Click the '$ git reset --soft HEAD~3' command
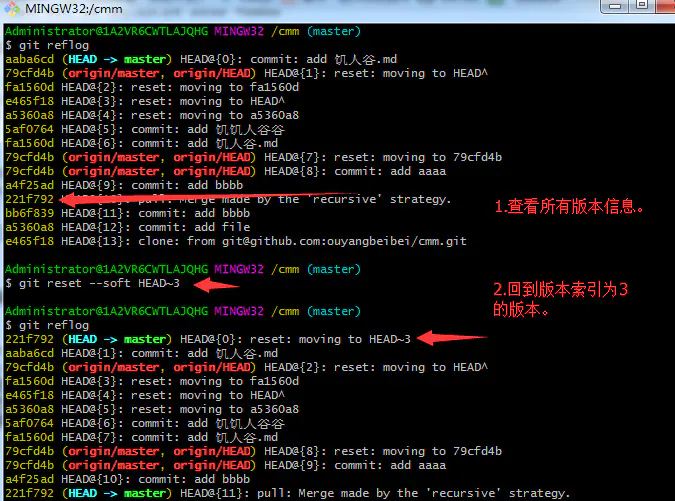 (93, 283)
